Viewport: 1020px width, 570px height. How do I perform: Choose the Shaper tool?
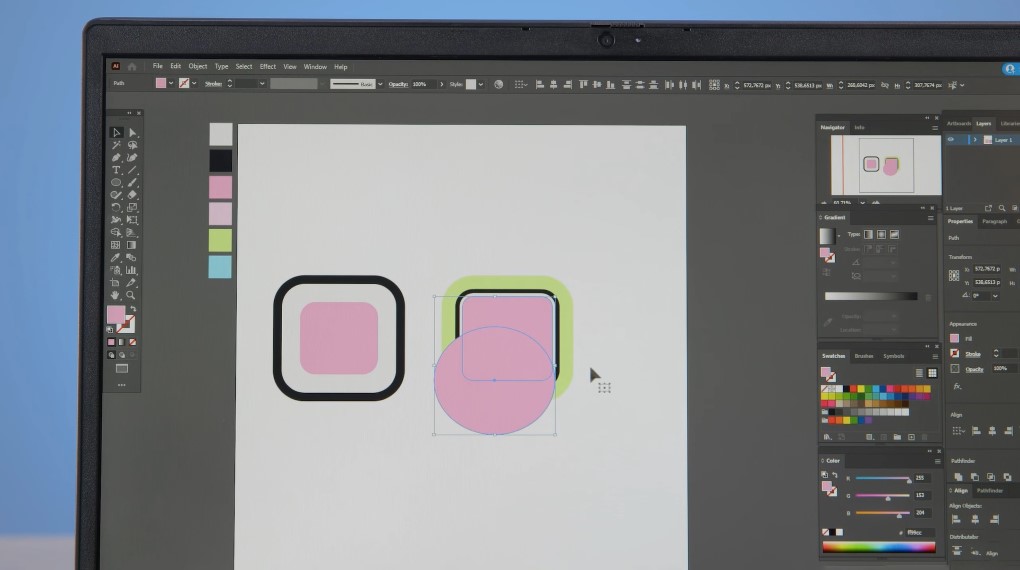pos(116,195)
